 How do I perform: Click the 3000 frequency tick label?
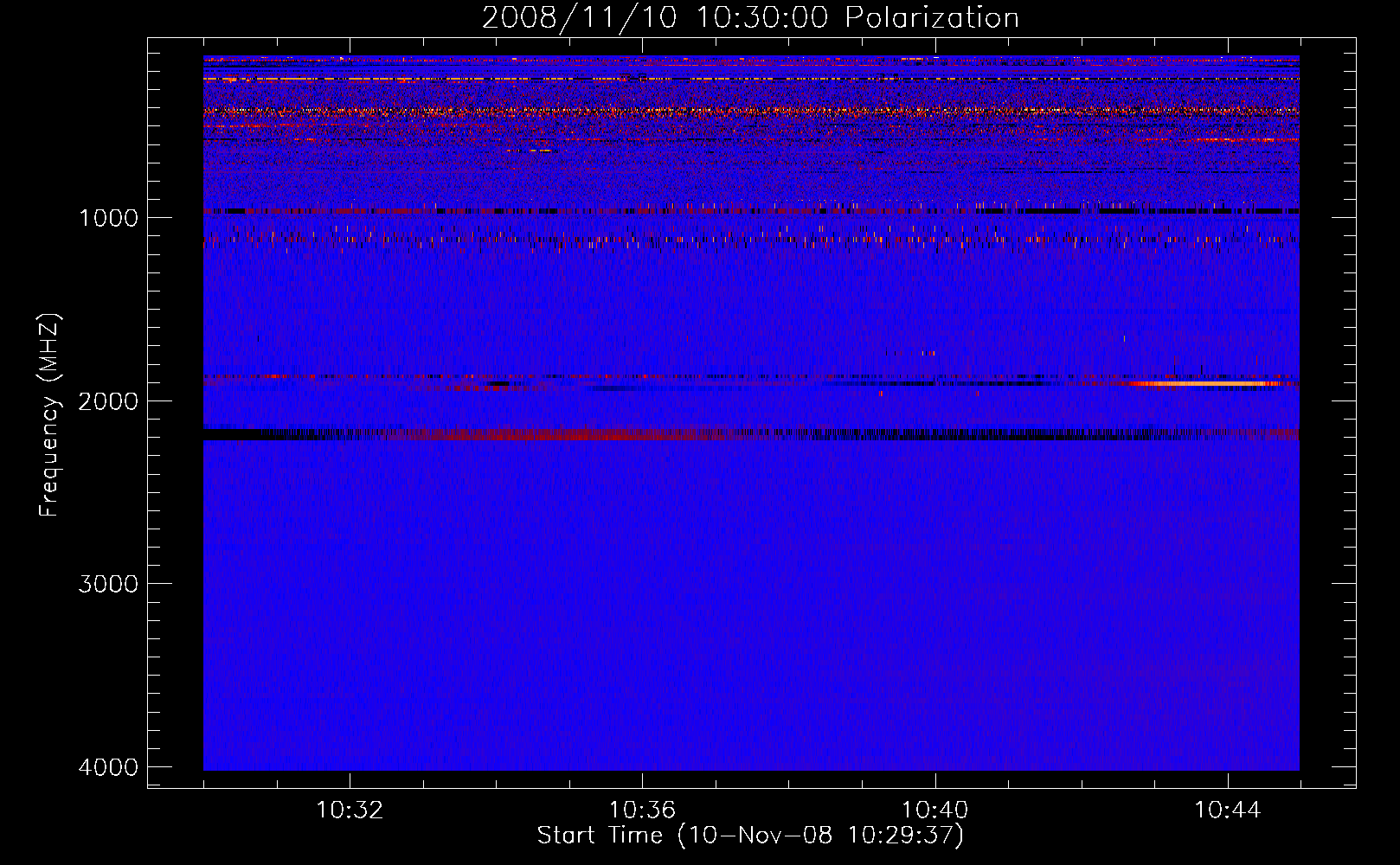(108, 584)
